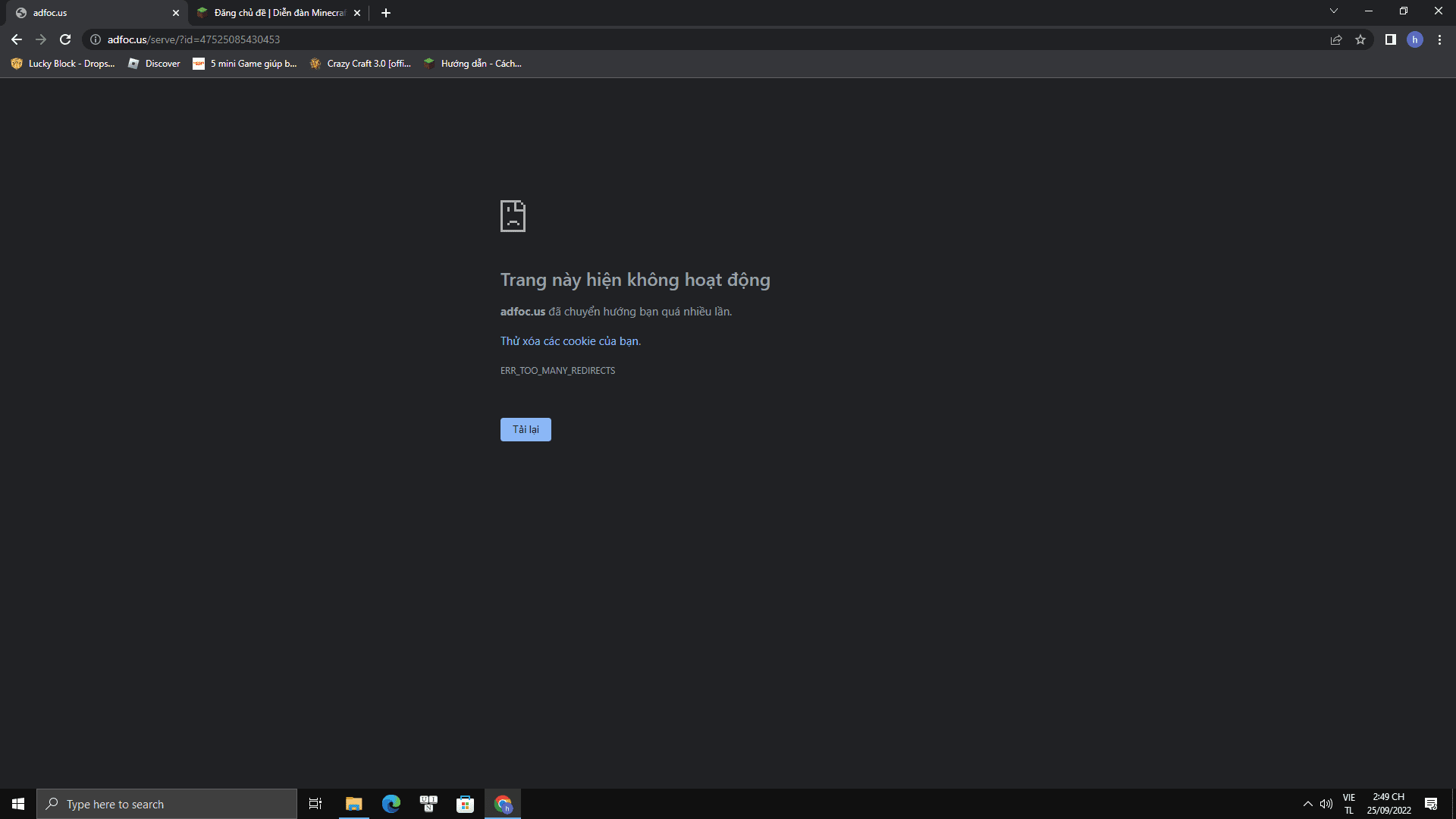Show hidden system tray icons

pyautogui.click(x=1307, y=804)
